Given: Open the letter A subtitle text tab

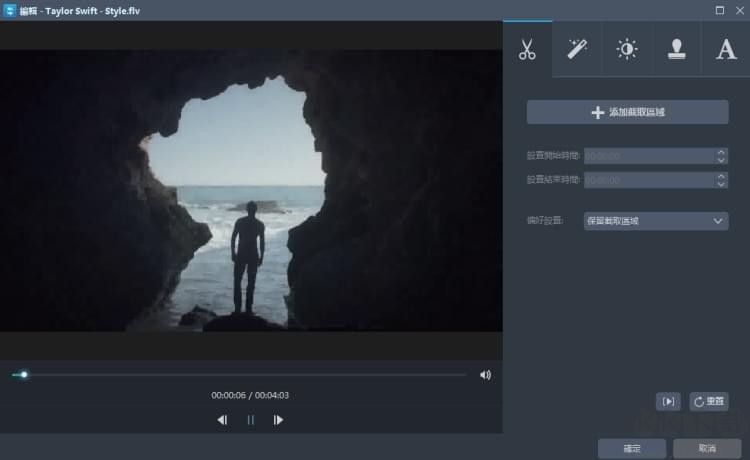Looking at the screenshot, I should pos(726,49).
